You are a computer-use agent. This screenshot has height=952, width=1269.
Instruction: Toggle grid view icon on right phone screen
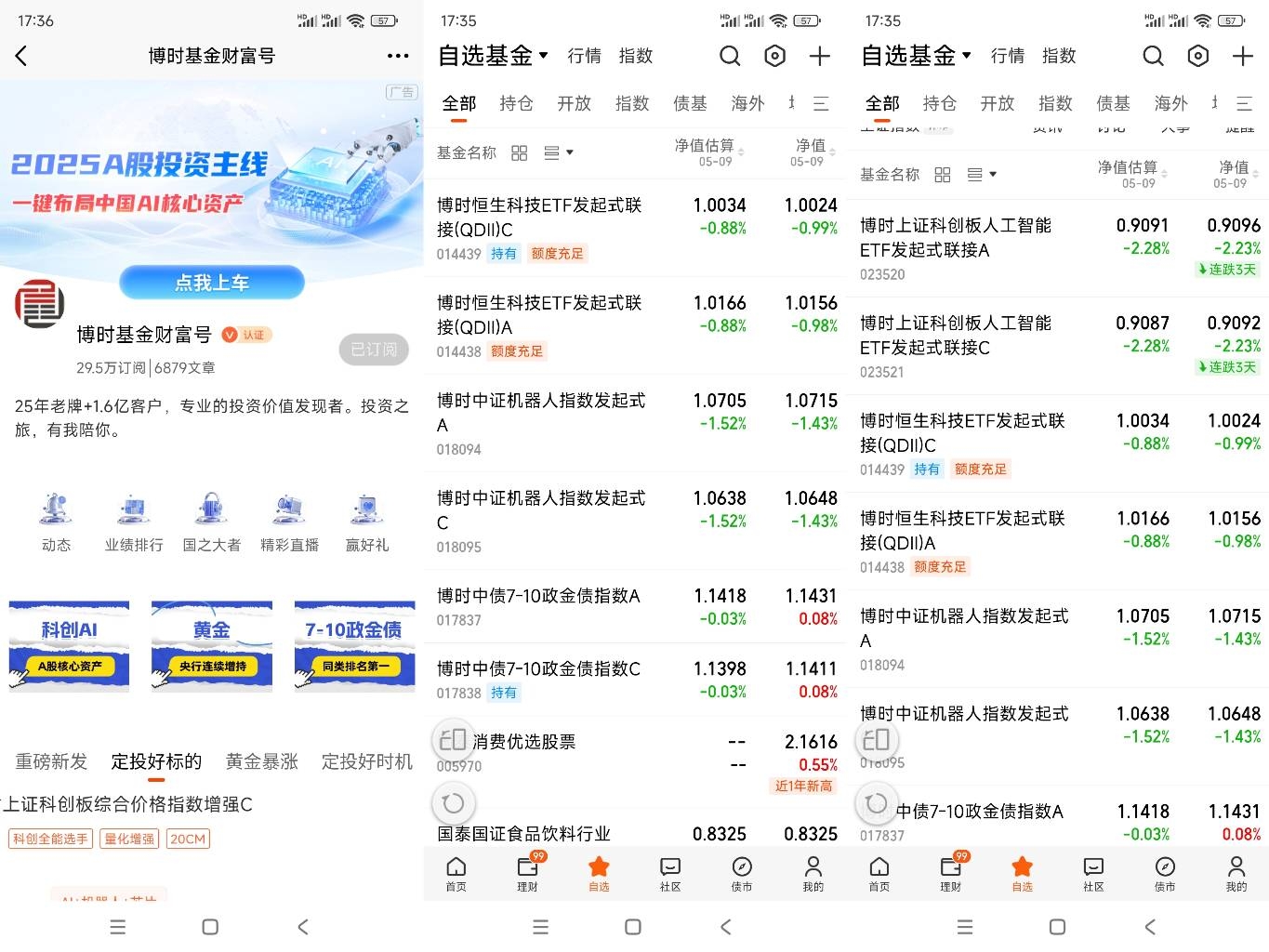(943, 174)
